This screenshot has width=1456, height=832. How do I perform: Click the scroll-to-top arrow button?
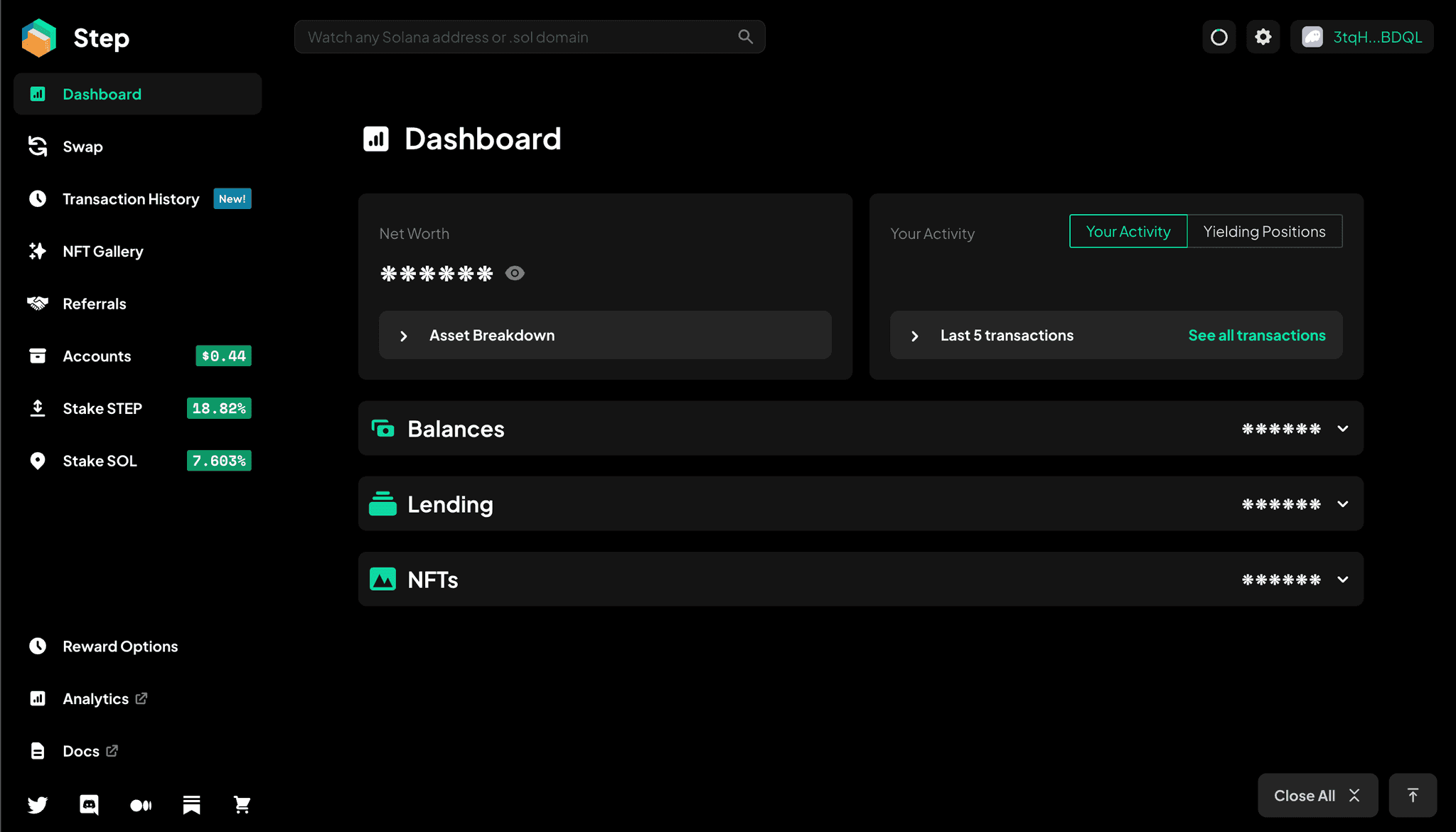[x=1413, y=795]
